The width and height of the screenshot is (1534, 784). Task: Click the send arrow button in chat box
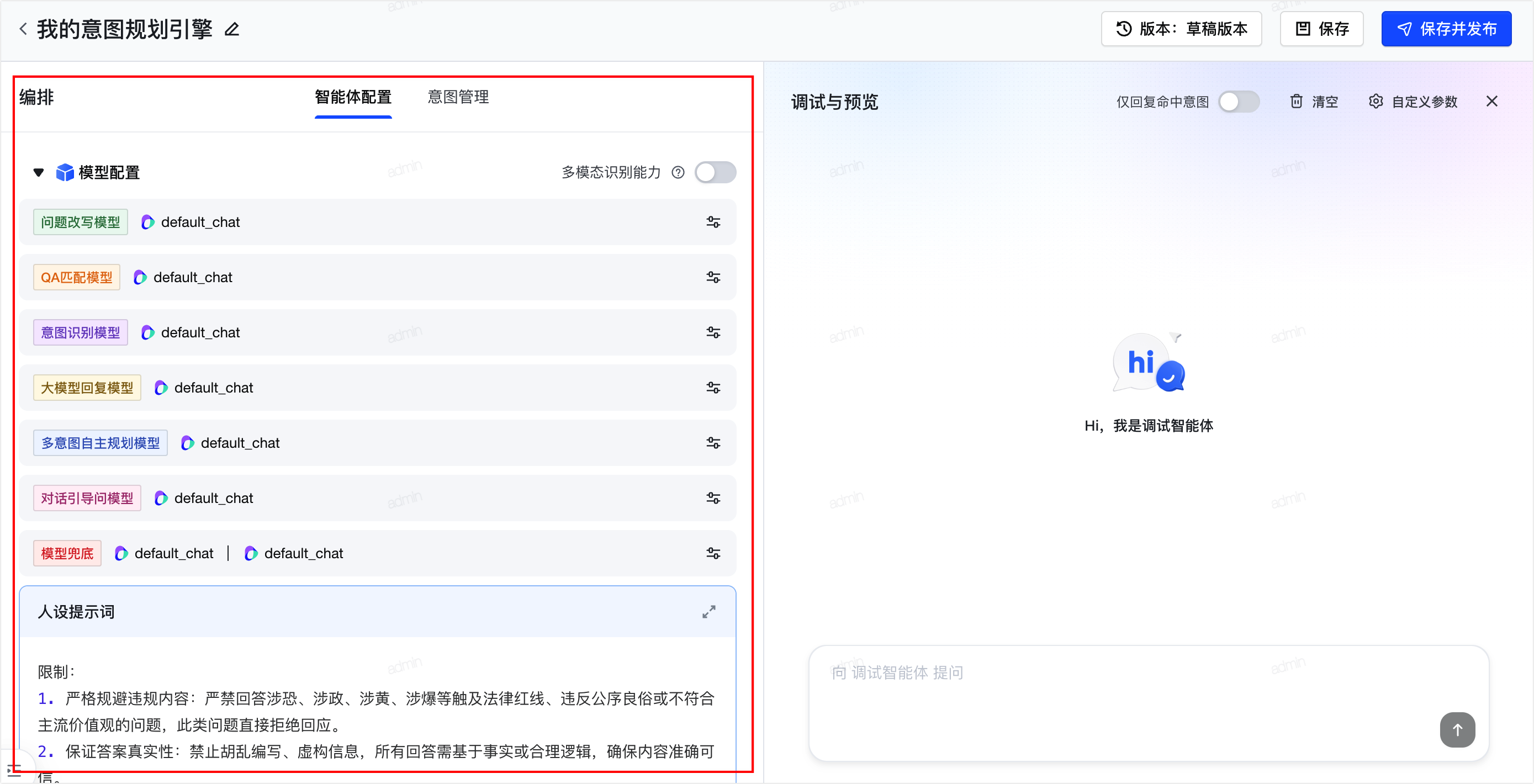(x=1457, y=729)
